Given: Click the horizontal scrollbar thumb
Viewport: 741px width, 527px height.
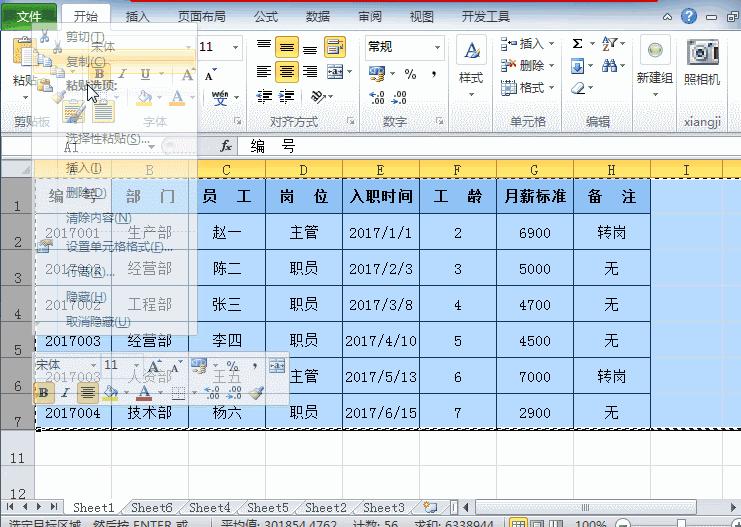Looking at the screenshot, I should point(585,507).
